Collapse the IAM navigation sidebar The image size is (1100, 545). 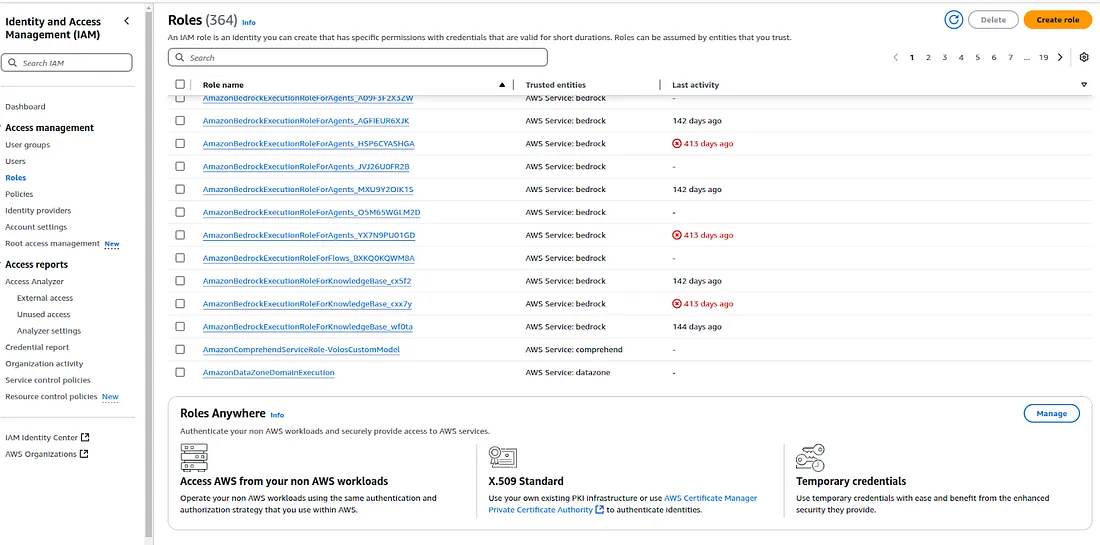point(126,21)
